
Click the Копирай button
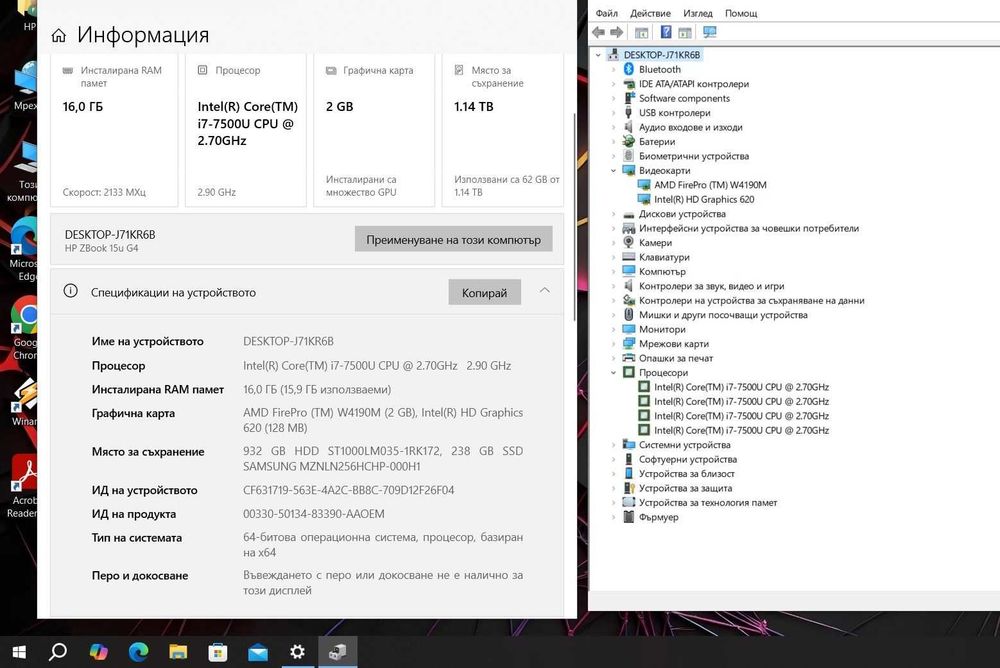[485, 292]
